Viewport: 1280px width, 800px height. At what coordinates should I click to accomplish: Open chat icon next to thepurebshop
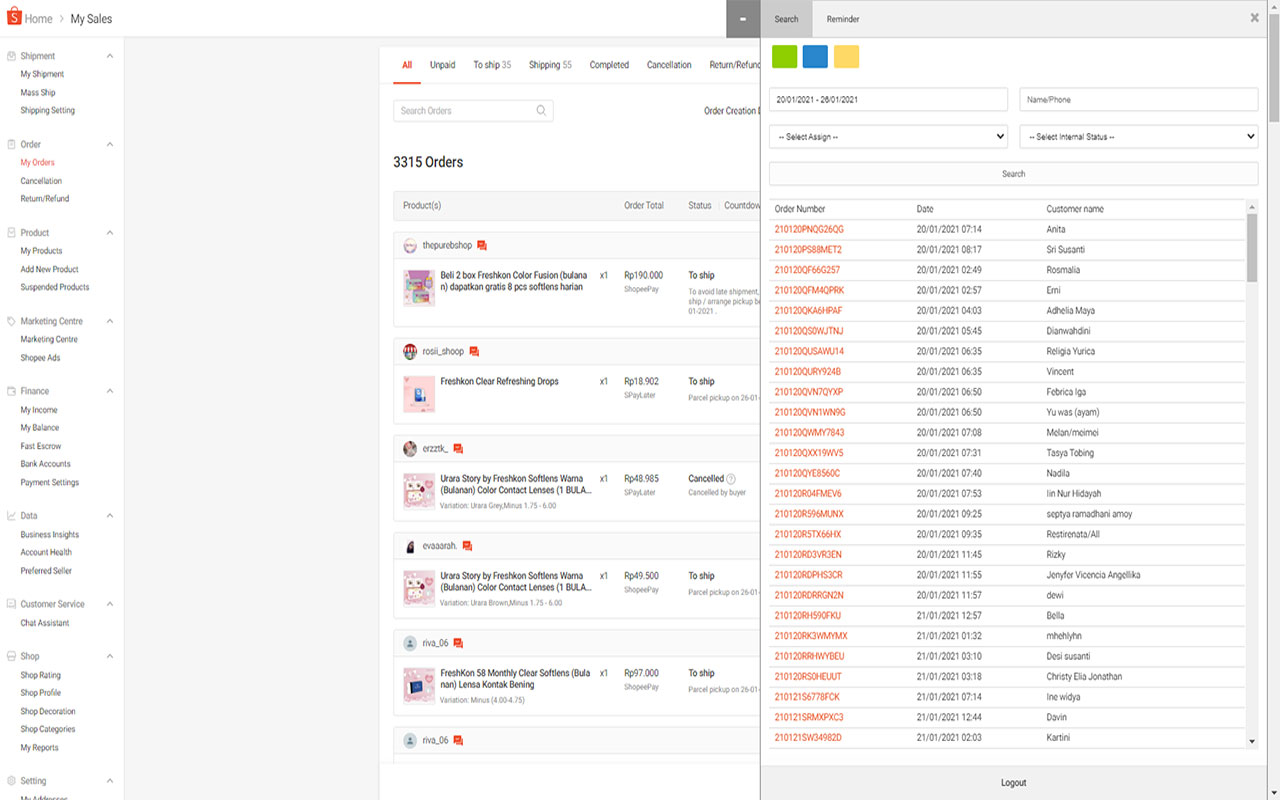pos(483,244)
